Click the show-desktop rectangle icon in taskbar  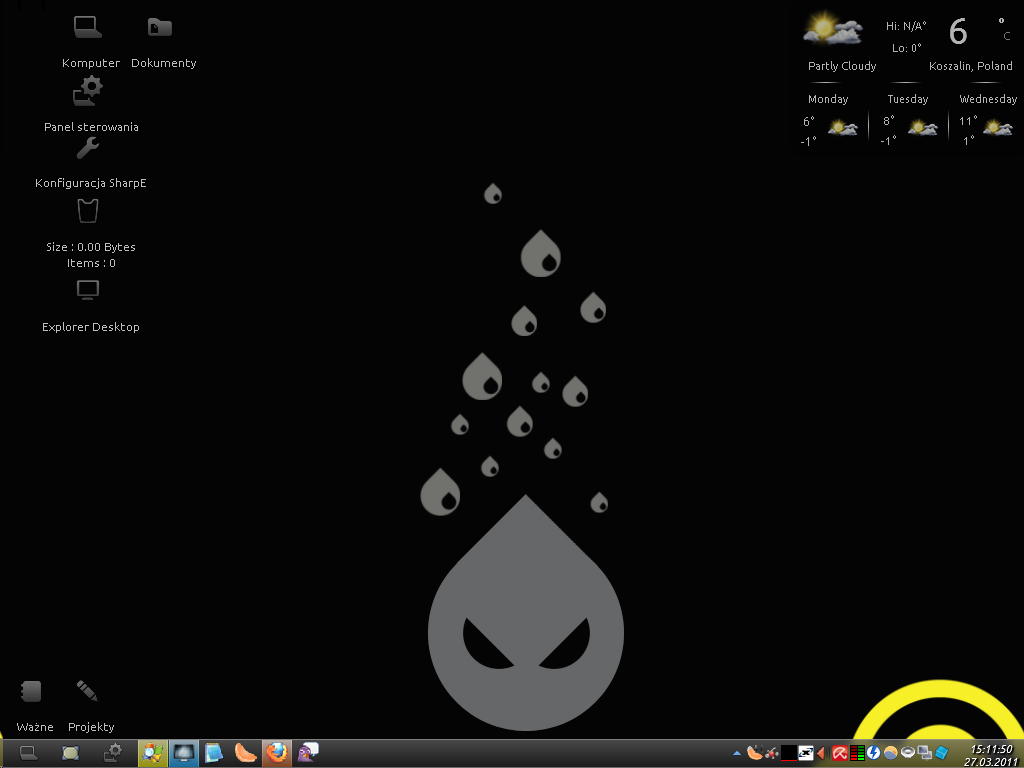click(x=71, y=753)
